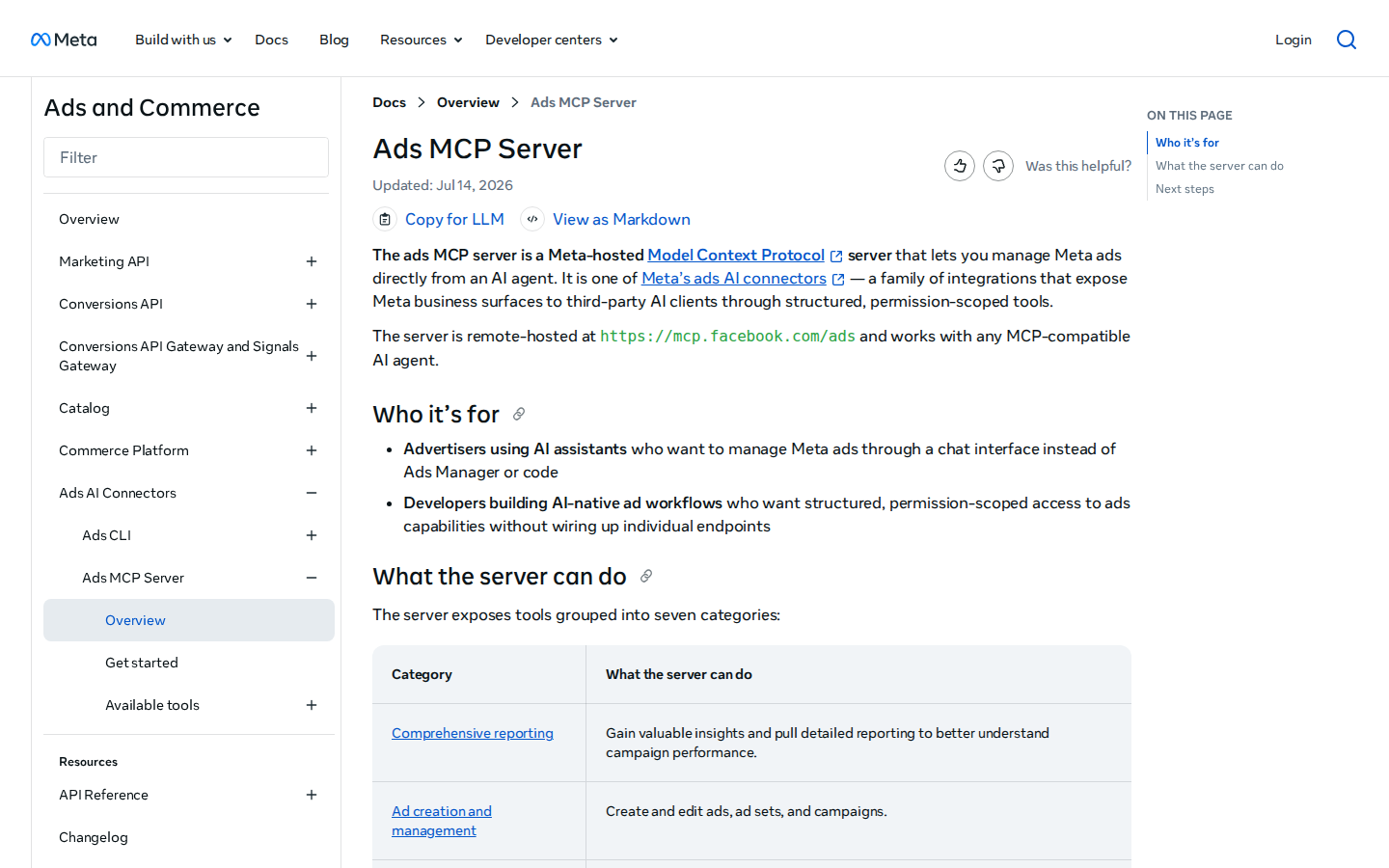Open the Developer centers dropdown
Image resolution: width=1389 pixels, height=868 pixels.
click(x=551, y=40)
